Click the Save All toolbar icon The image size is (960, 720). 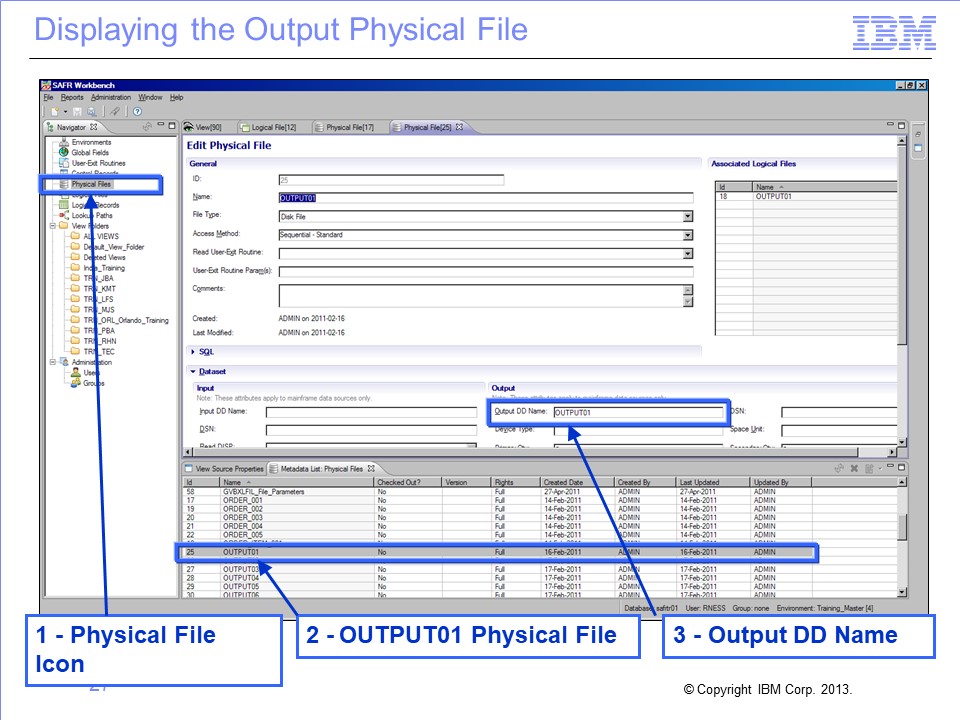[91, 111]
